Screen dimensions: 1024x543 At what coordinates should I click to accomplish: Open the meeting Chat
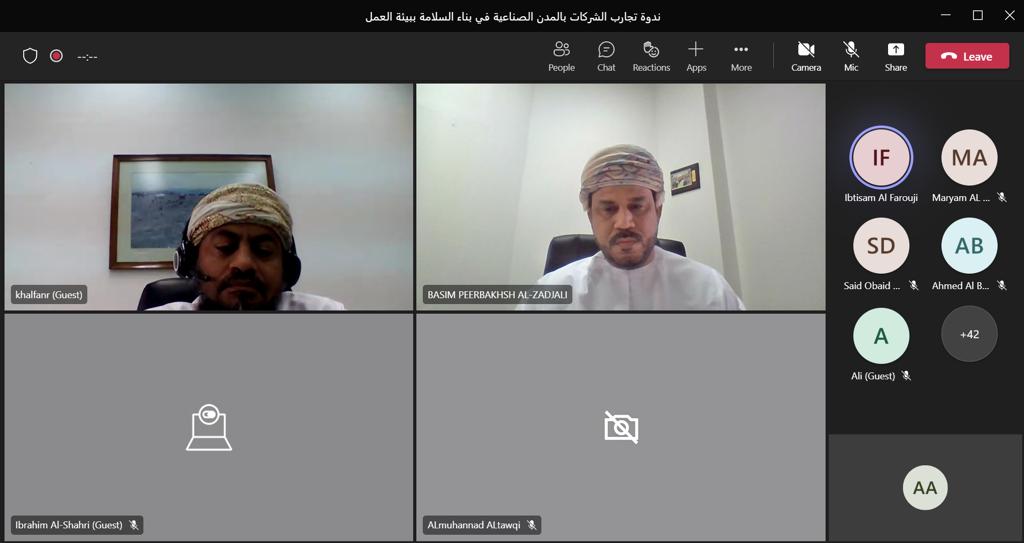pyautogui.click(x=606, y=56)
